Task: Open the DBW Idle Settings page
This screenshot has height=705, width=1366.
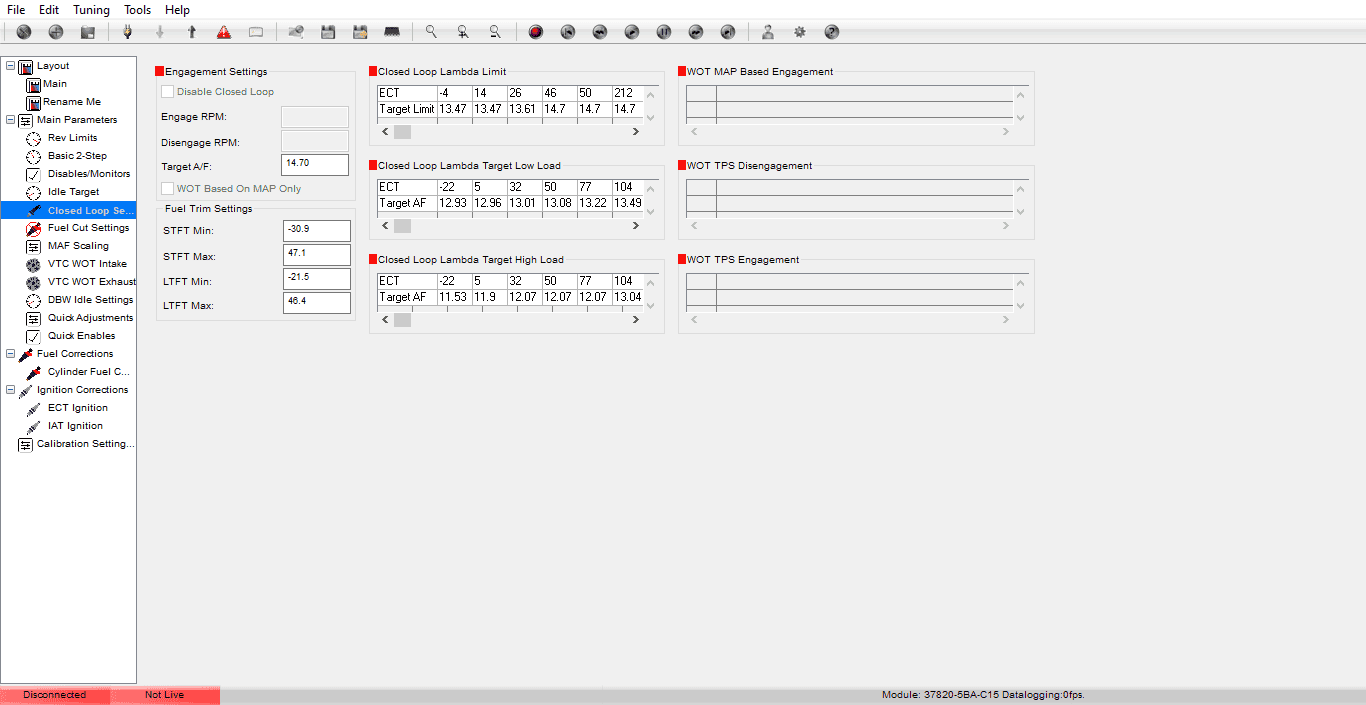Action: [x=88, y=299]
